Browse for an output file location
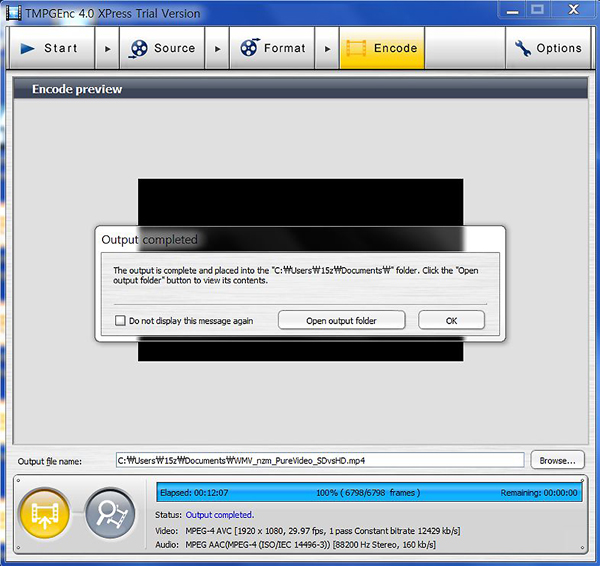Viewport: 600px width, 566px height. (x=558, y=460)
